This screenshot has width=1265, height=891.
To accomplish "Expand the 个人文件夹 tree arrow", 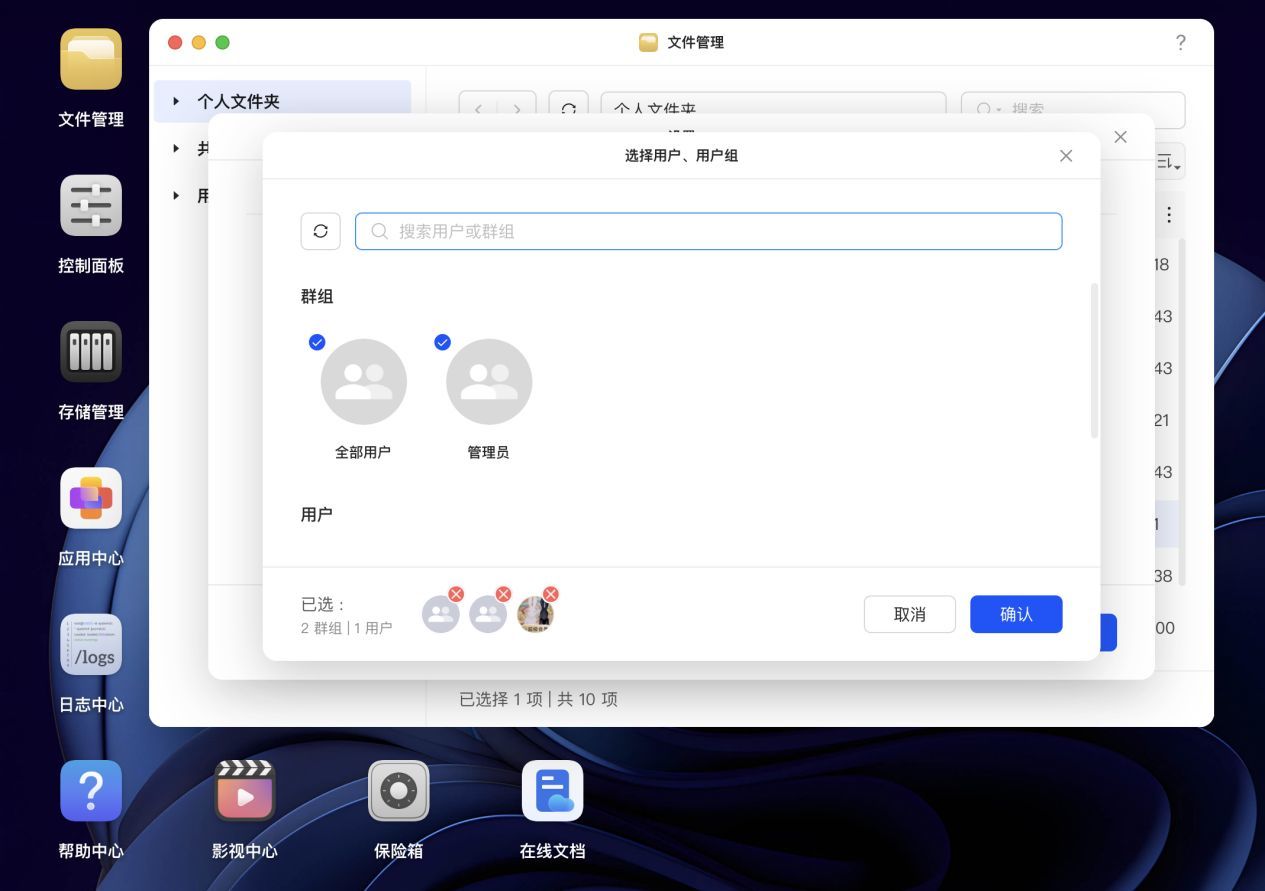I will [x=177, y=101].
